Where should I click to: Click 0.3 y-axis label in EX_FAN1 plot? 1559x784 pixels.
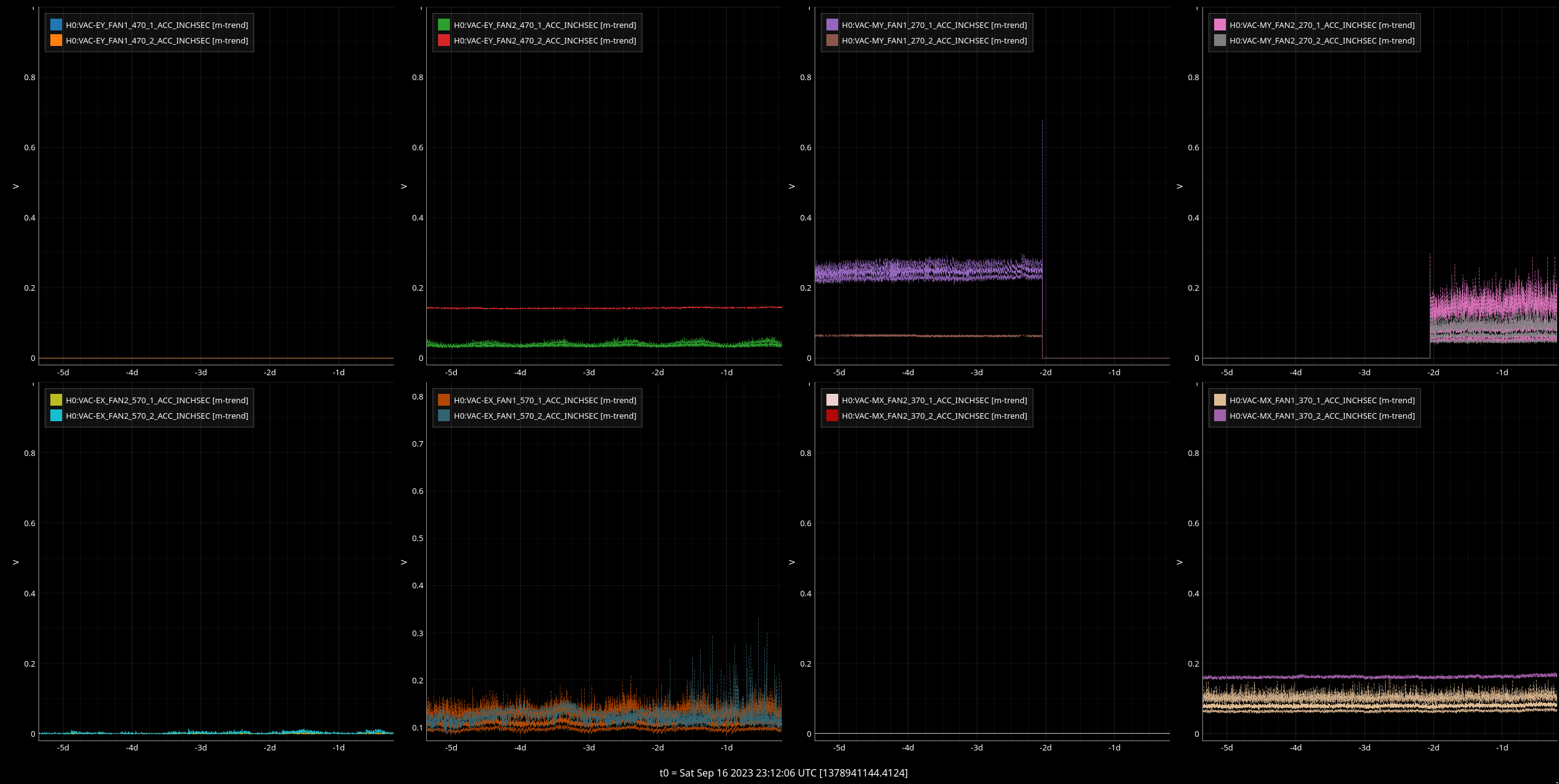[x=418, y=633]
